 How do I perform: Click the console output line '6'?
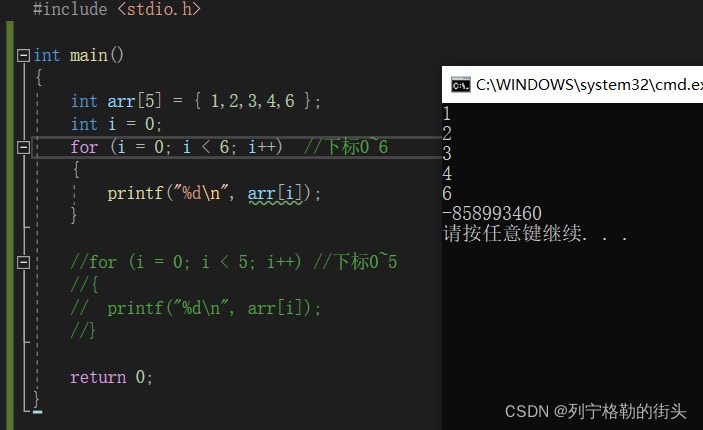[x=447, y=194]
